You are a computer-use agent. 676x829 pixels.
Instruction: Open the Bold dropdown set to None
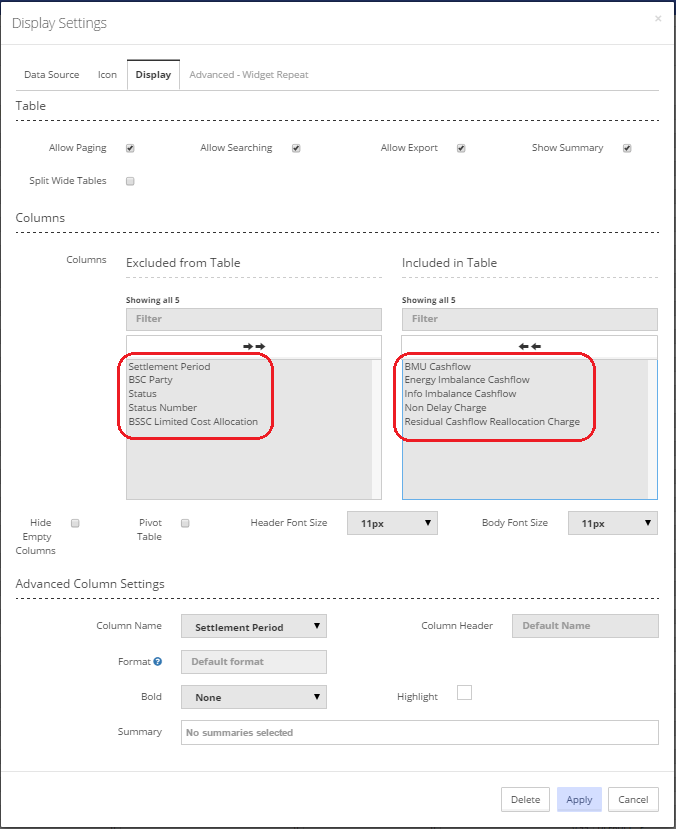tap(254, 697)
